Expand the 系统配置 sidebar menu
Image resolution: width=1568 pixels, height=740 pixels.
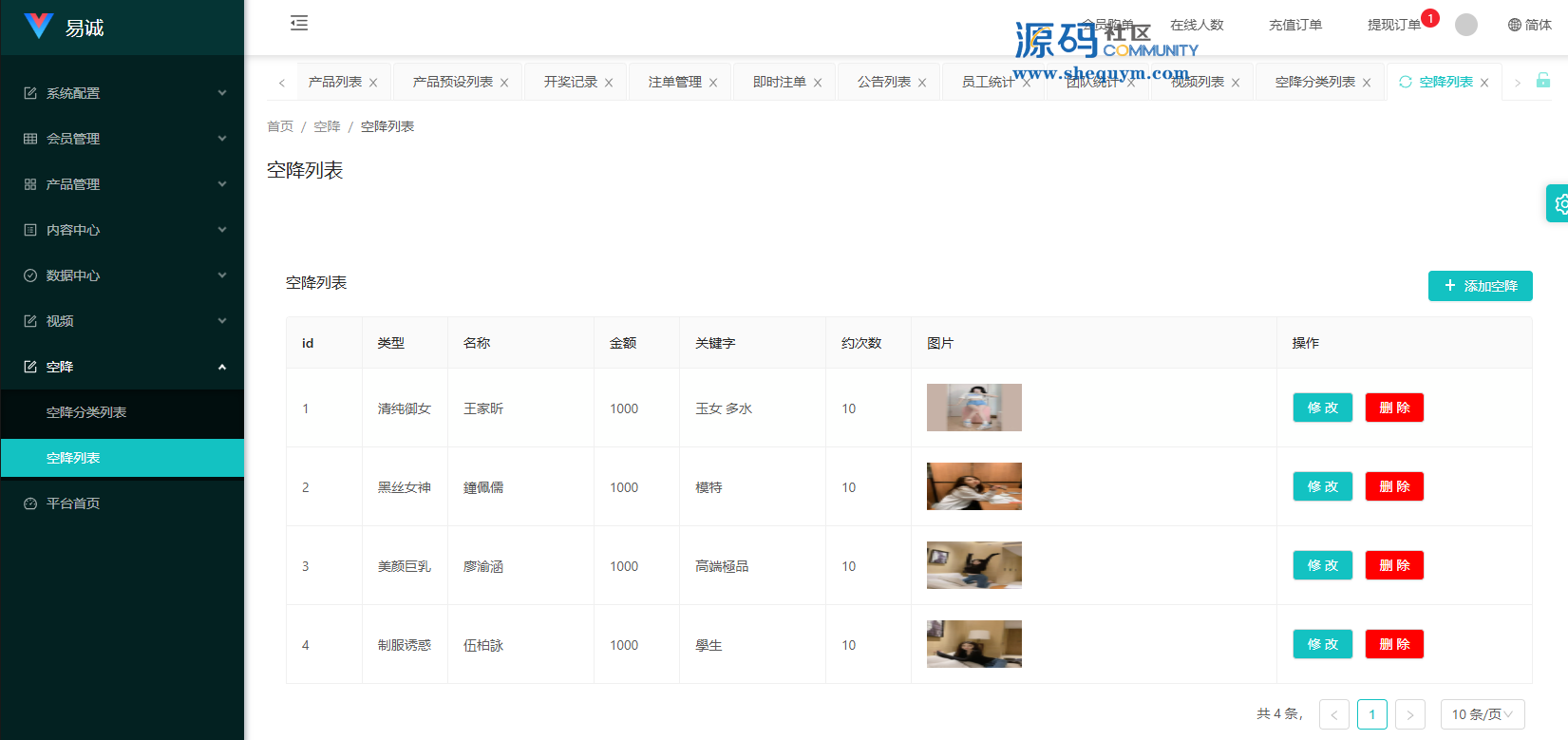123,93
